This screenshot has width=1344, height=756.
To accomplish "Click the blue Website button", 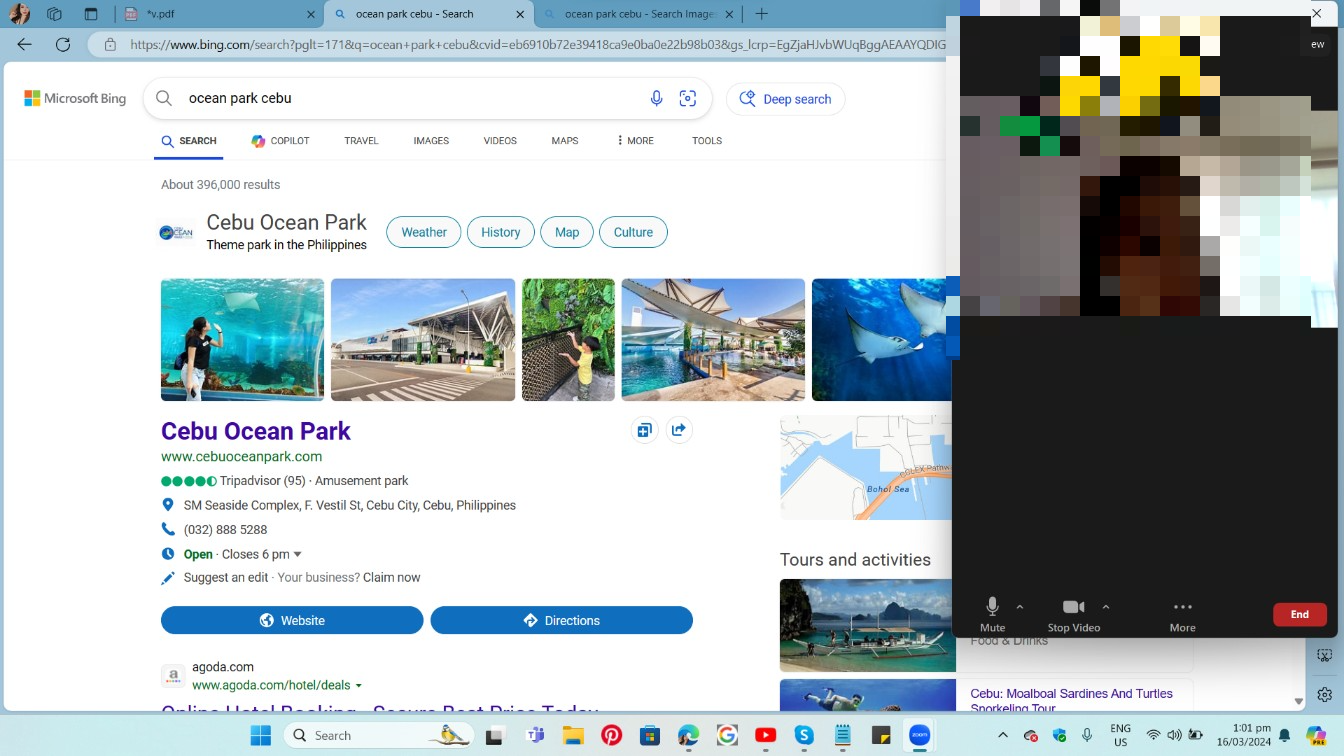I will pyautogui.click(x=292, y=620).
